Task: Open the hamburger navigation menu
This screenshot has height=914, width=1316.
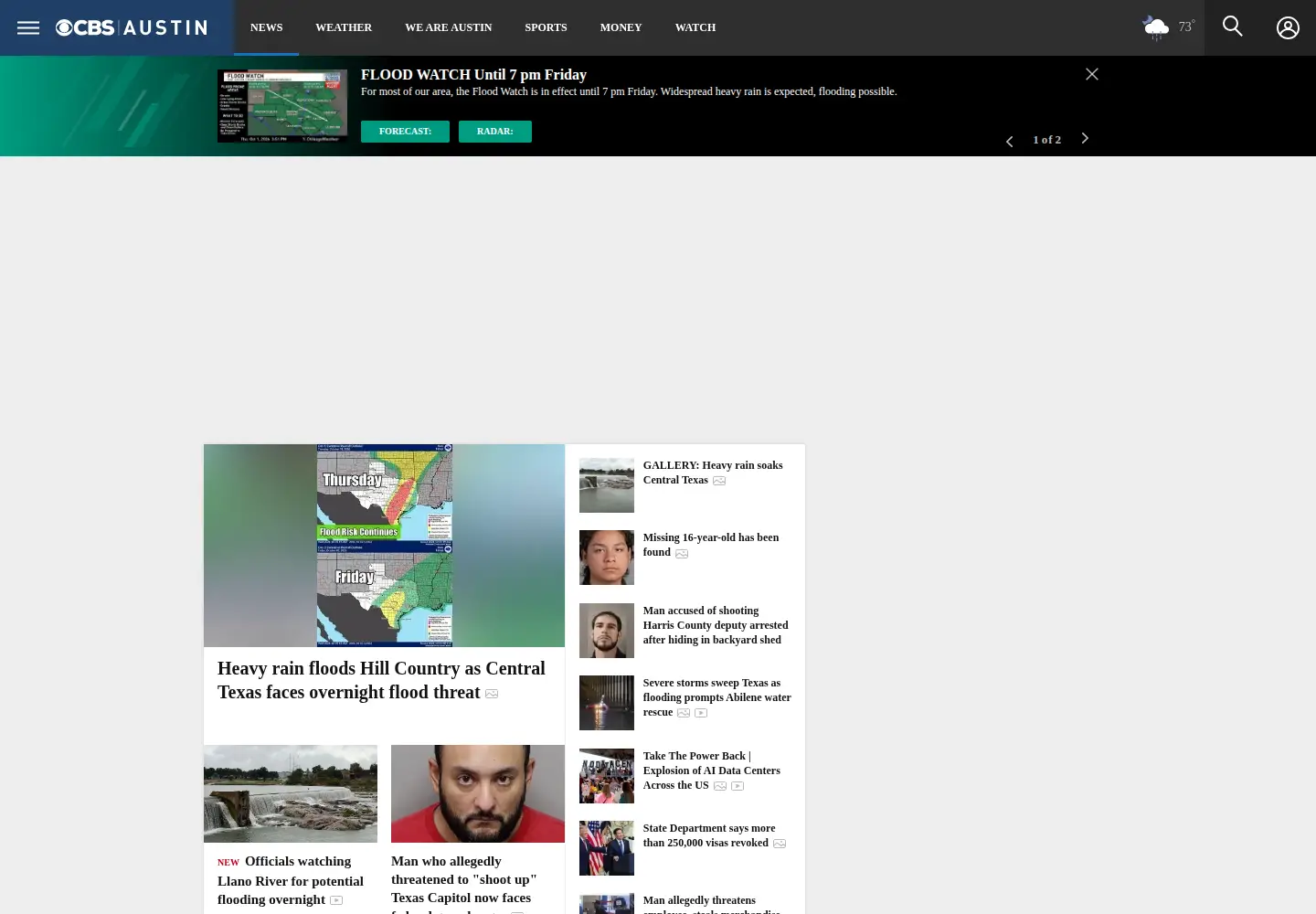Action: tap(28, 27)
